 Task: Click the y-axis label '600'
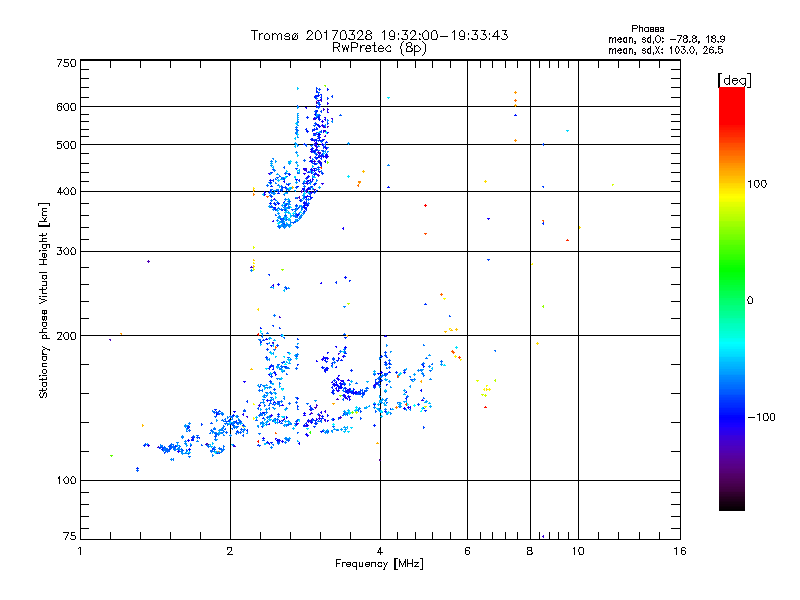(66, 107)
